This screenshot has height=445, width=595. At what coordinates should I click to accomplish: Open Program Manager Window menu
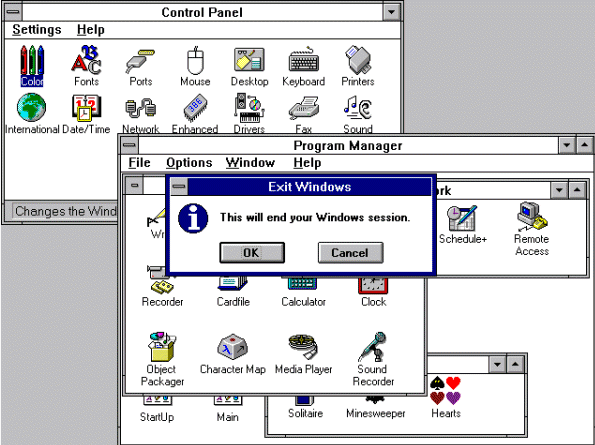(x=250, y=163)
